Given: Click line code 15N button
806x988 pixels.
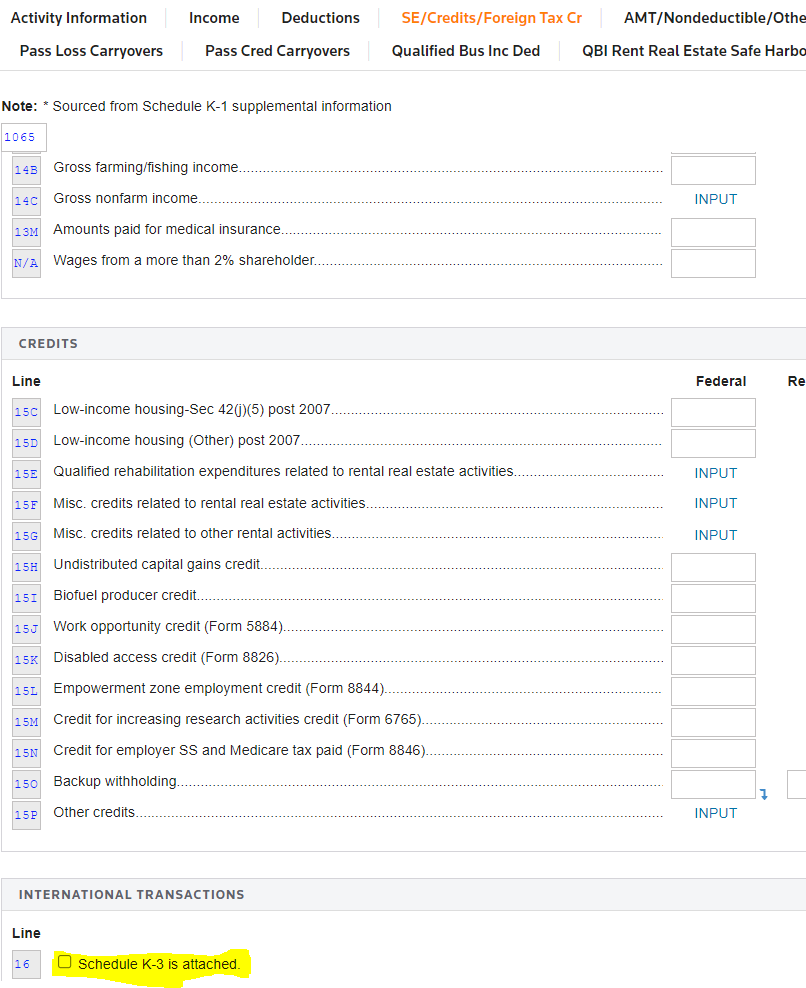Looking at the screenshot, I should pyautogui.click(x=26, y=752).
